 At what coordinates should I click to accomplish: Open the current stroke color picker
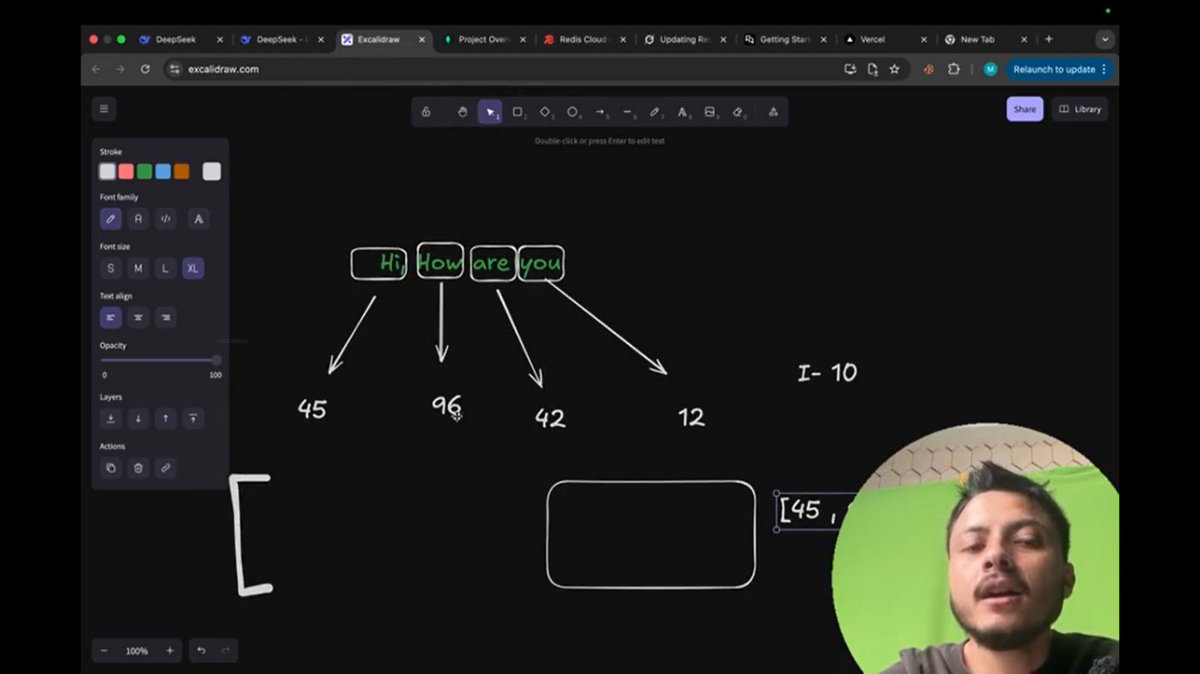[x=212, y=171]
